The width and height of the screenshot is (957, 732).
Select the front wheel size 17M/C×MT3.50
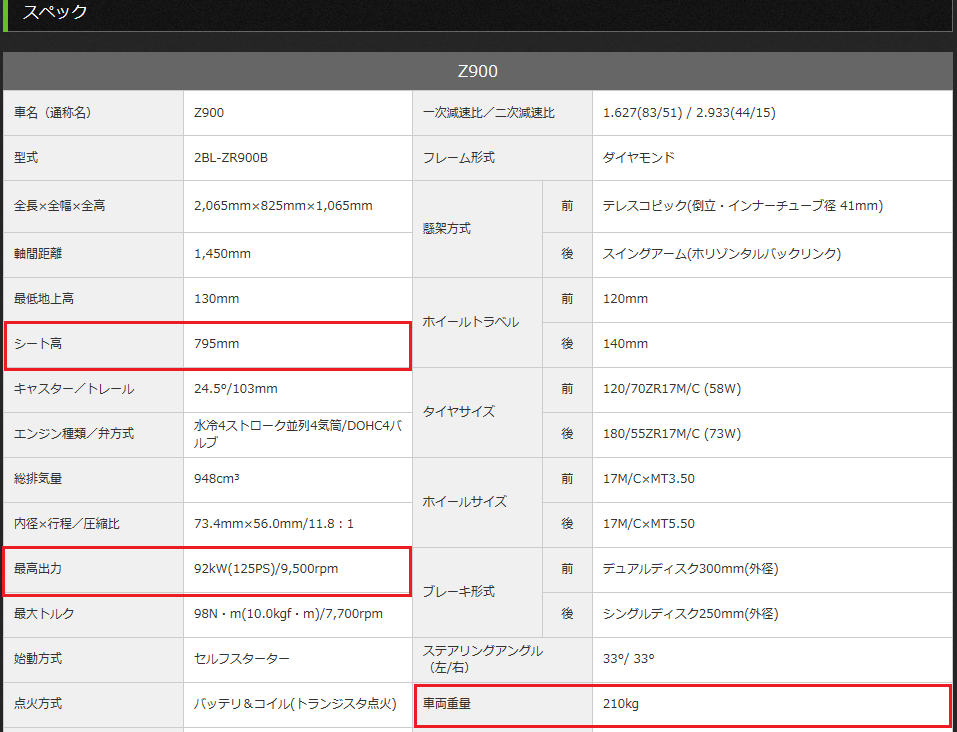(649, 479)
